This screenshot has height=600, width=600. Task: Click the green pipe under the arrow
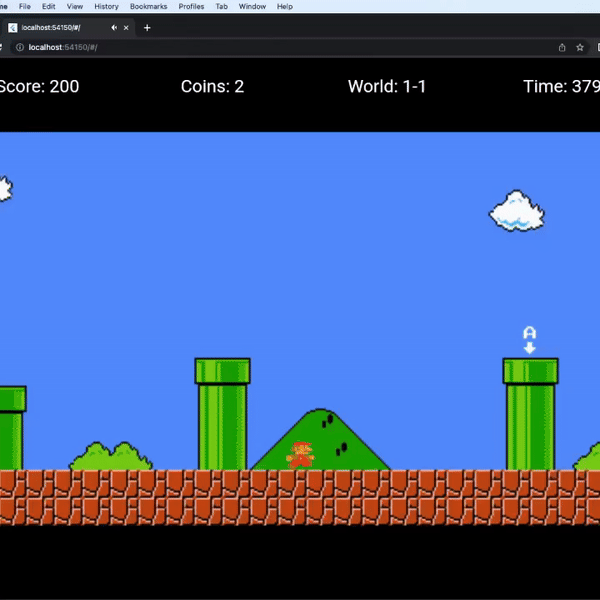pos(530,415)
